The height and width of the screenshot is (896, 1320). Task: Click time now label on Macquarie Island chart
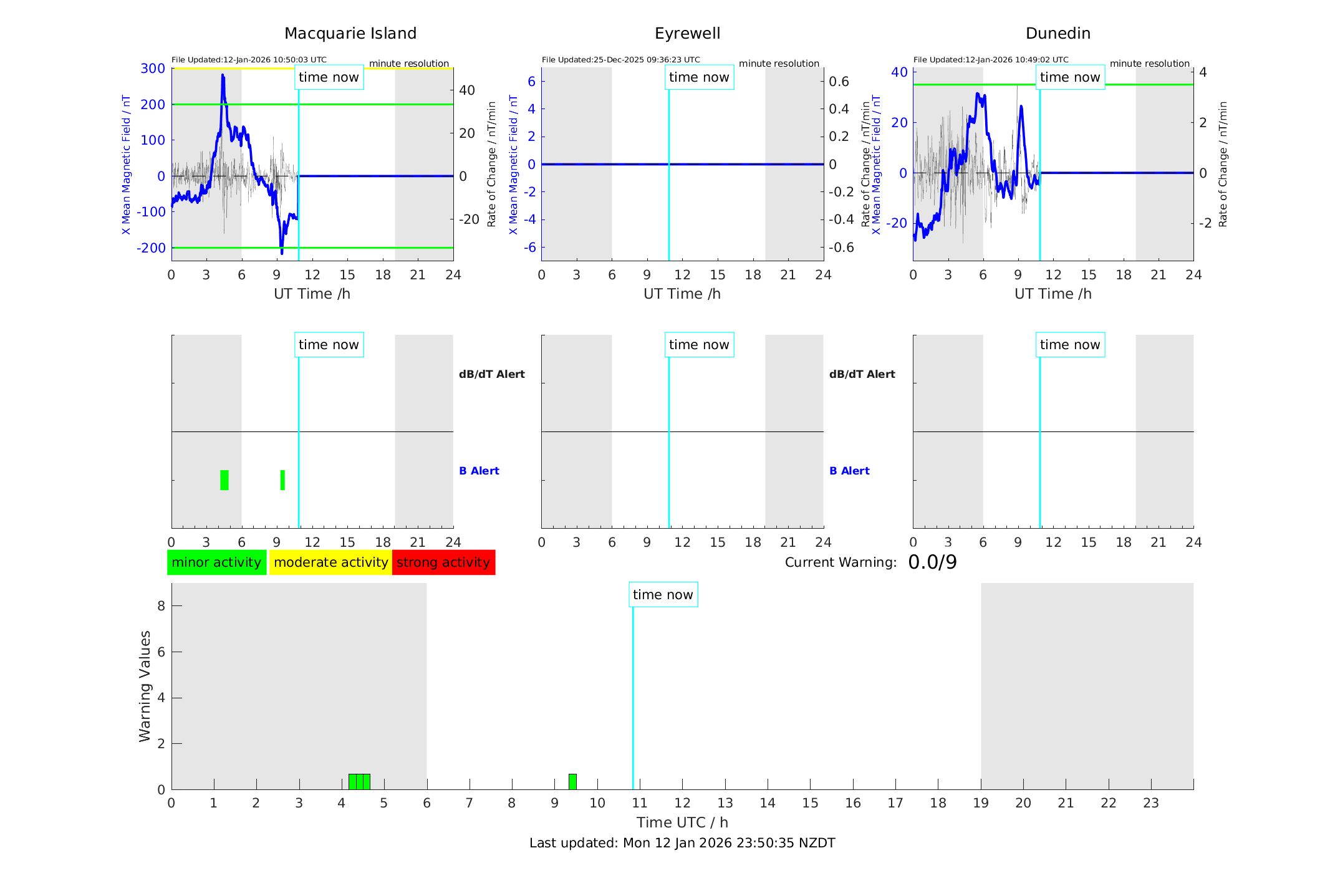tap(329, 77)
